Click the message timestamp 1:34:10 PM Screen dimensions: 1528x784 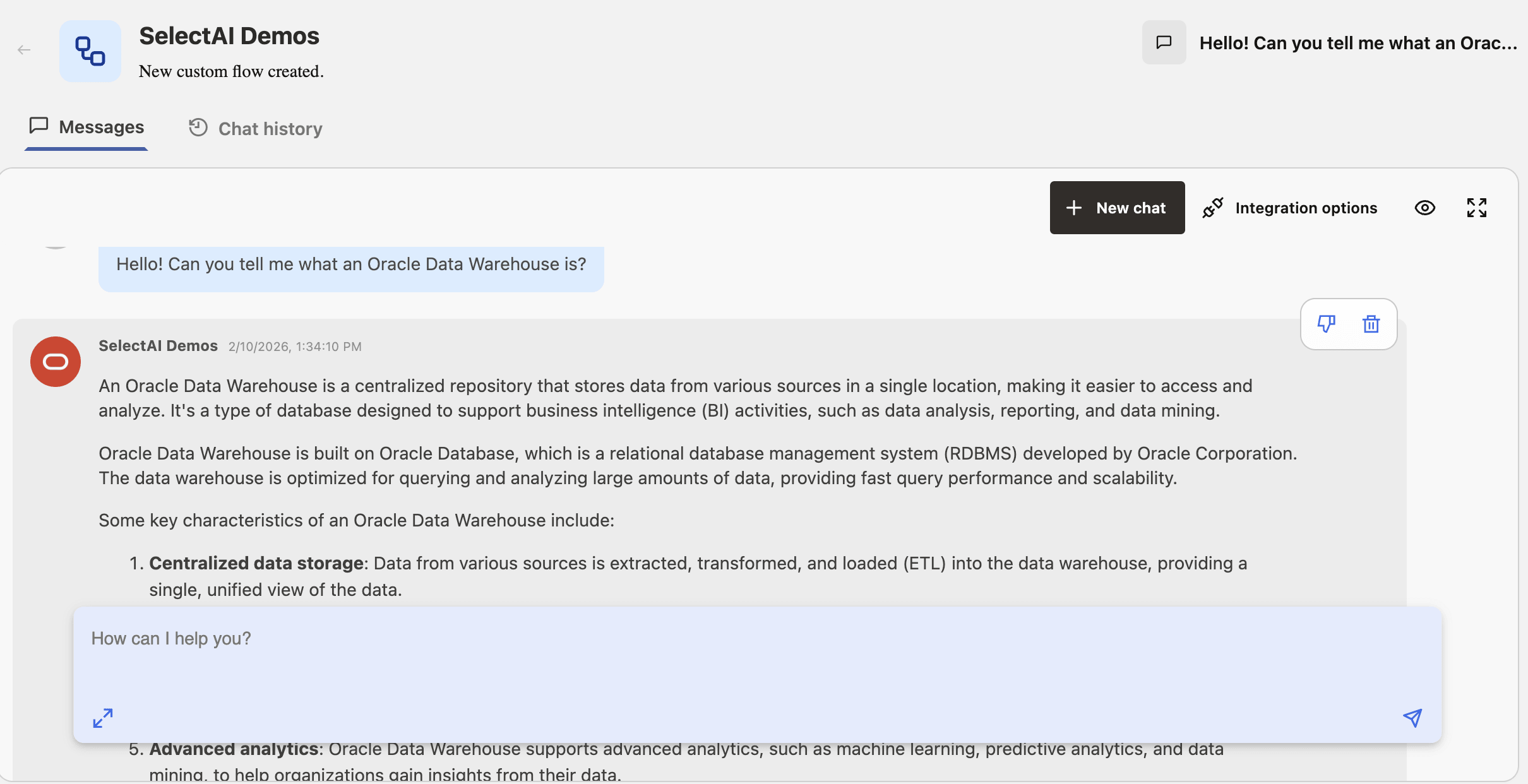pyautogui.click(x=295, y=347)
